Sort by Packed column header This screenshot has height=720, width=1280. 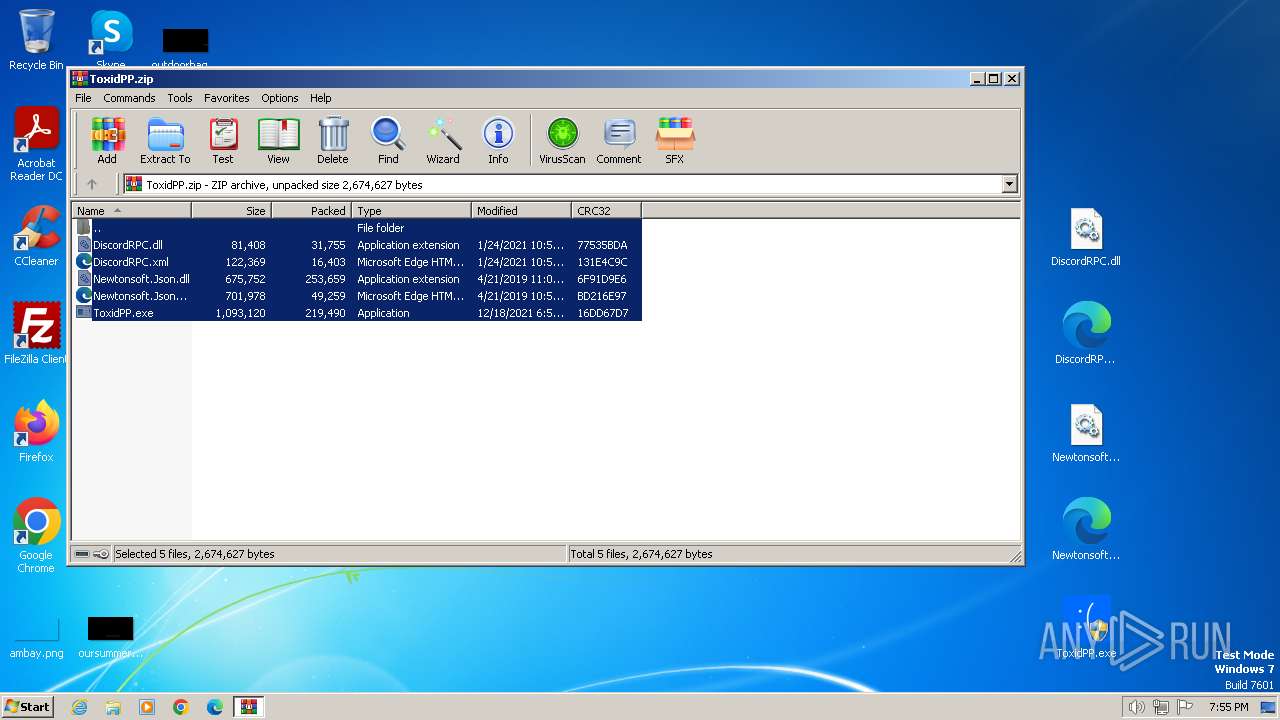(311, 210)
